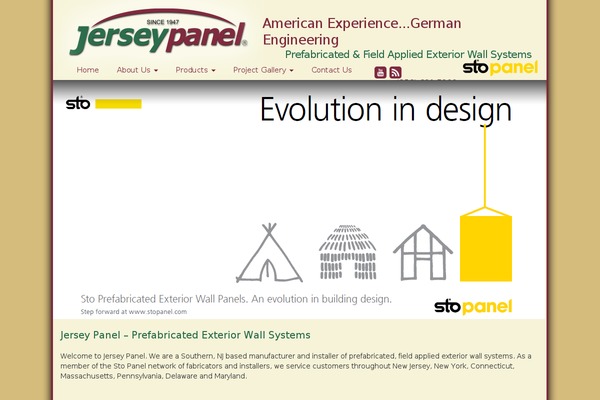This screenshot has width=600, height=400.
Task: Click heading 'Jersey Panel – Prefabricated Exterior Wall Systems'
Action: 185,335
